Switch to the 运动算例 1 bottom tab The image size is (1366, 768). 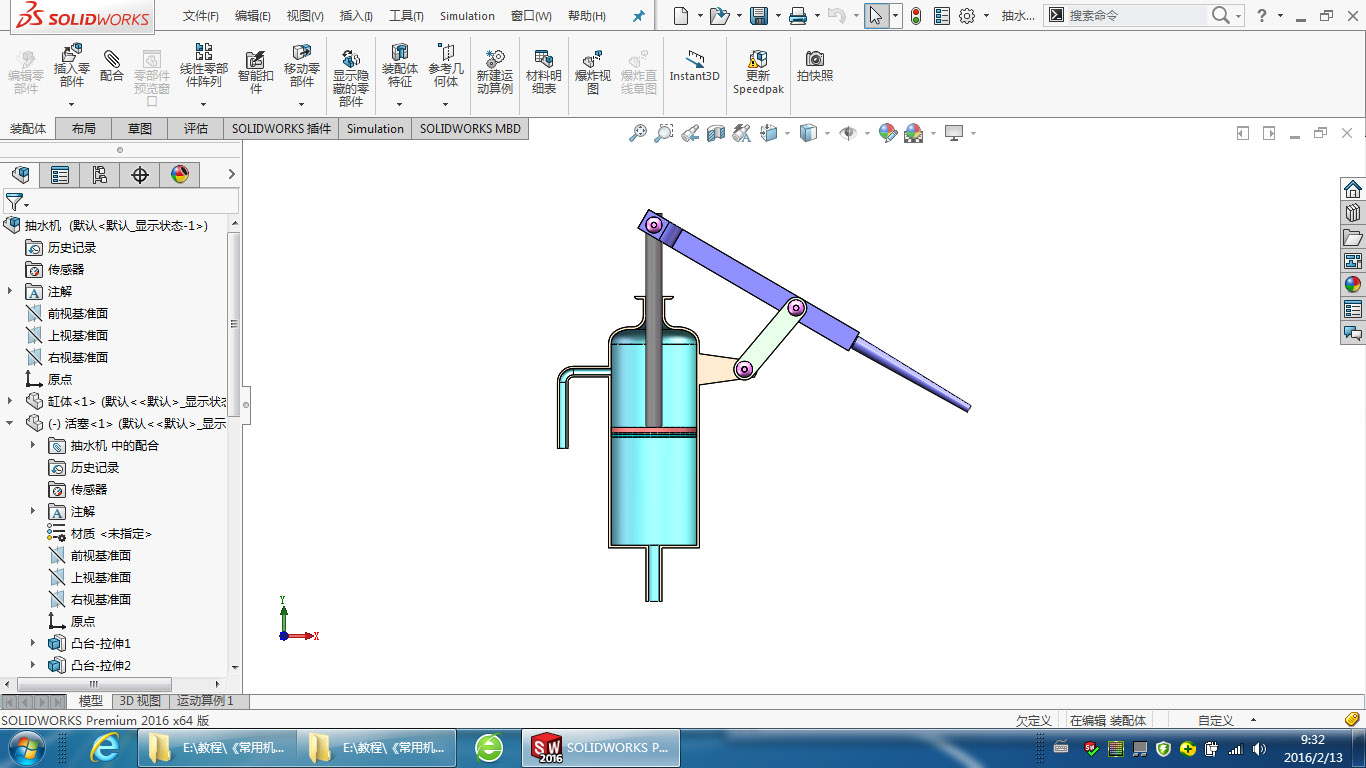tap(205, 701)
